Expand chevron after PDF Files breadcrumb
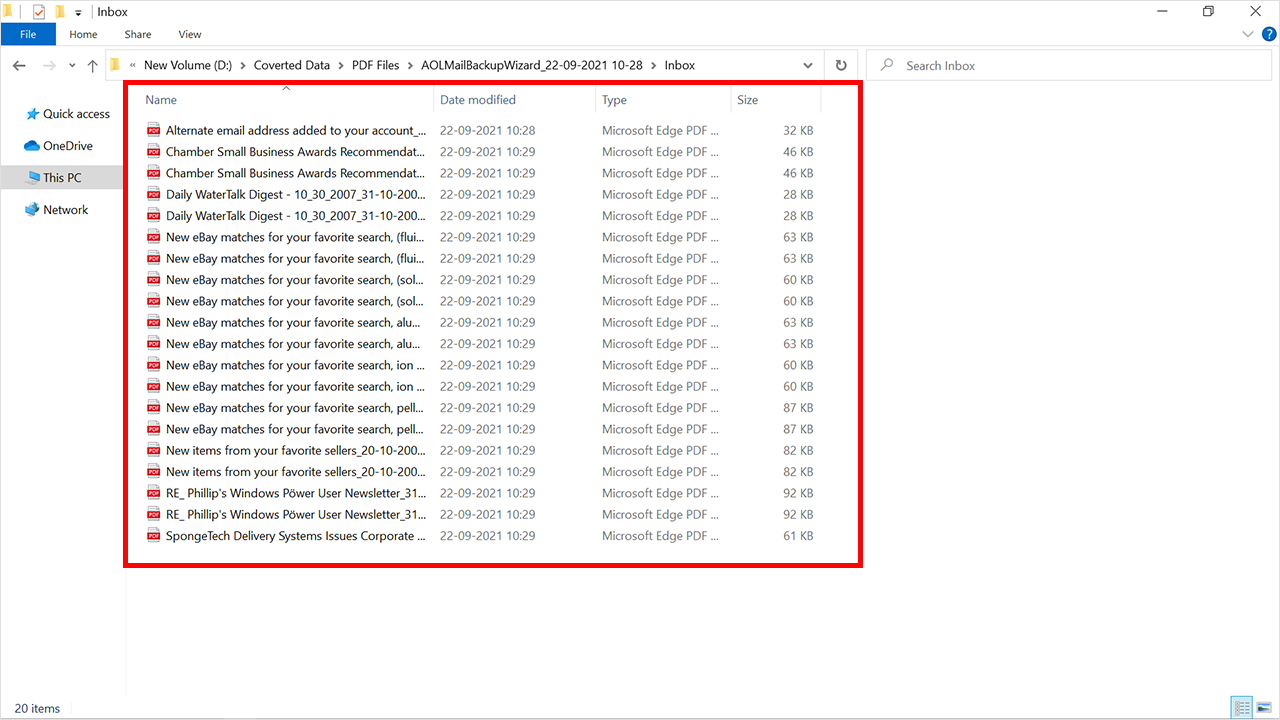The image size is (1280, 720). (x=410, y=65)
